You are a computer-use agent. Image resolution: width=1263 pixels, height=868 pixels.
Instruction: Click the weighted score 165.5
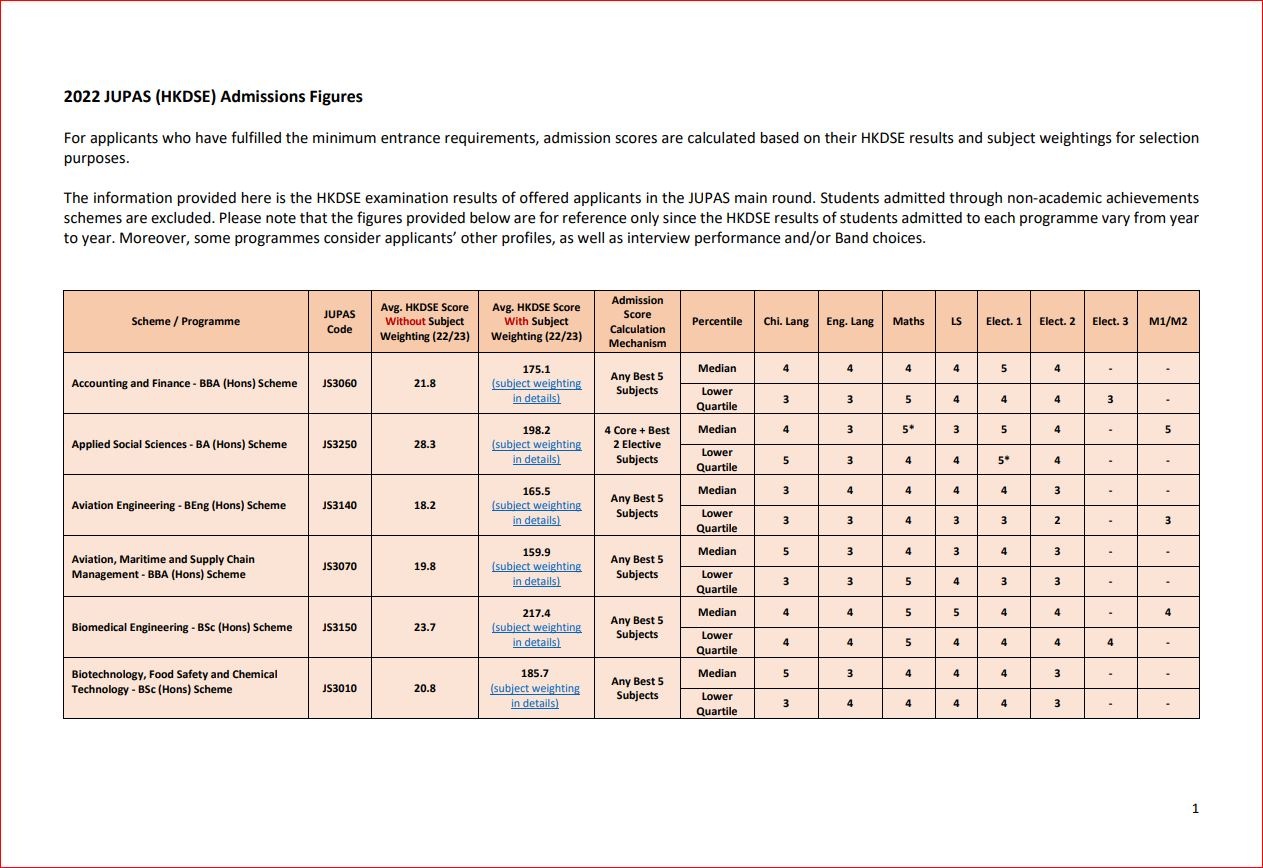(x=536, y=491)
